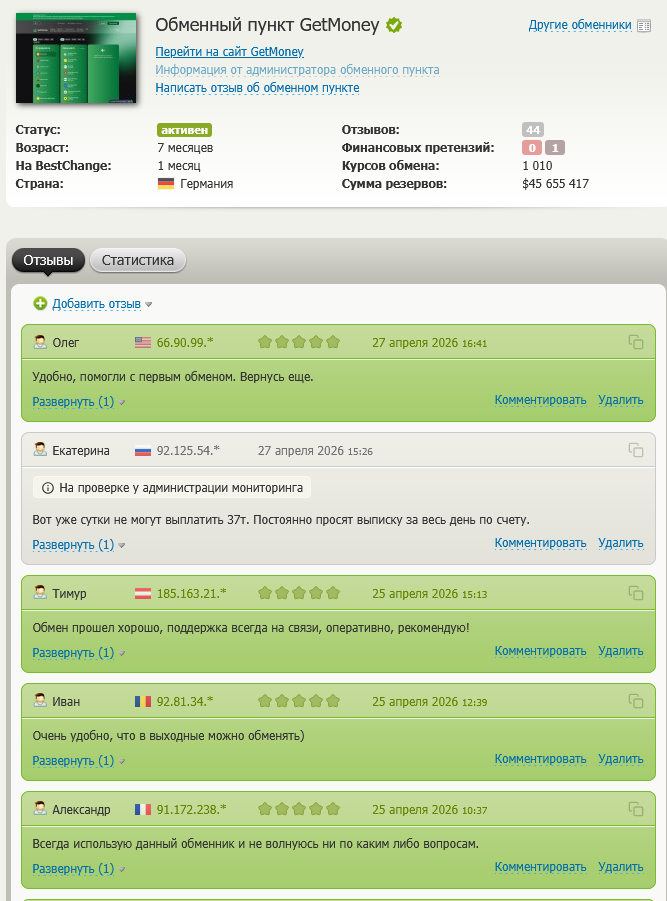Viewport: 667px width, 901px height.
Task: Click the Russian flag next to 92.125.54.*
Action: [x=143, y=451]
